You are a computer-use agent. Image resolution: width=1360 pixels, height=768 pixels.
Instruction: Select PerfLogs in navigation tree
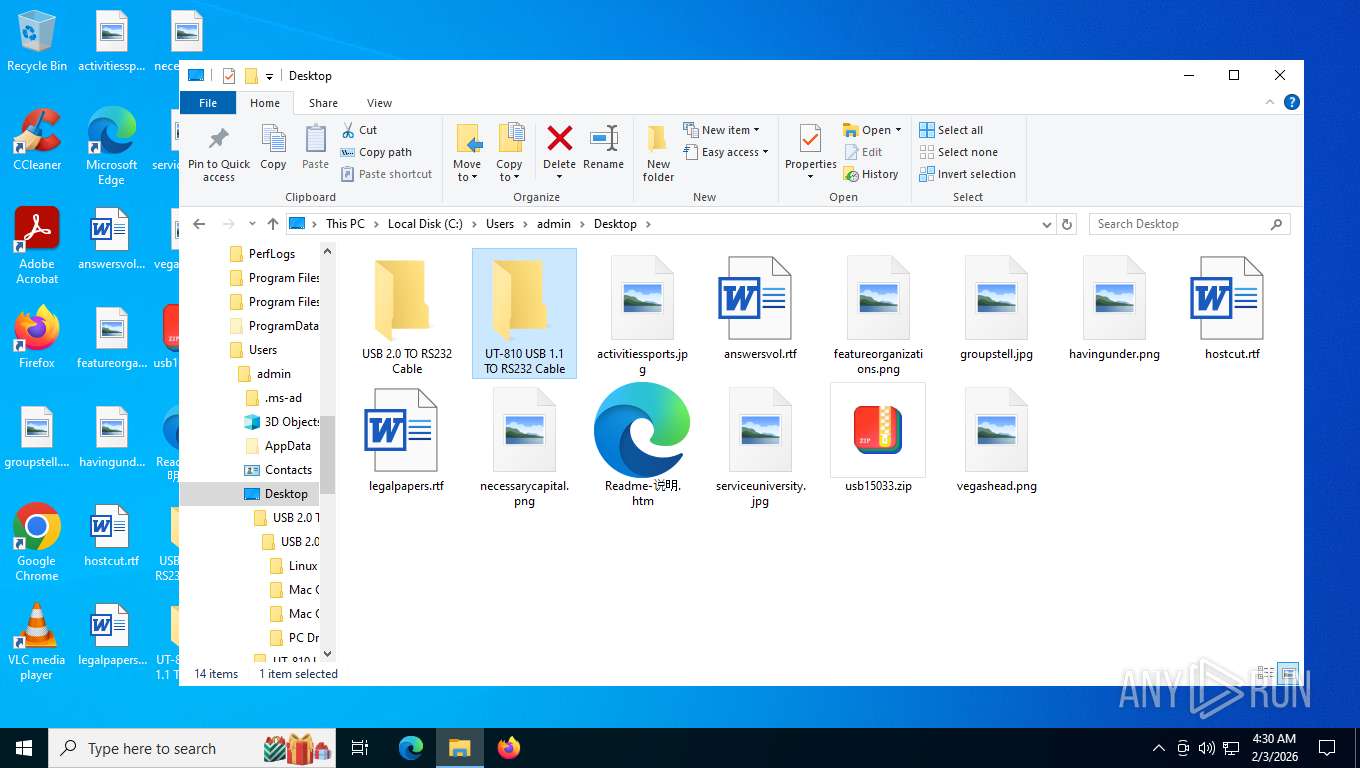click(x=271, y=254)
